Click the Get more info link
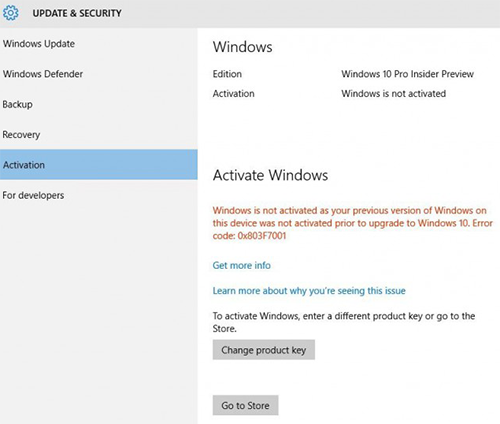Image resolution: width=500 pixels, height=424 pixels. [242, 265]
